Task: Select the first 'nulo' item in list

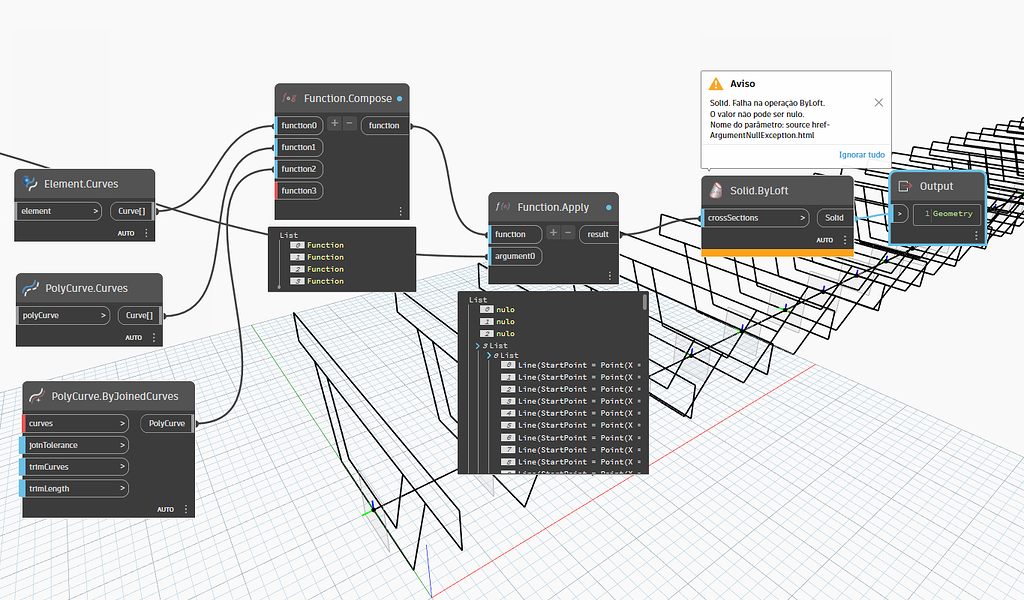Action: click(x=505, y=309)
